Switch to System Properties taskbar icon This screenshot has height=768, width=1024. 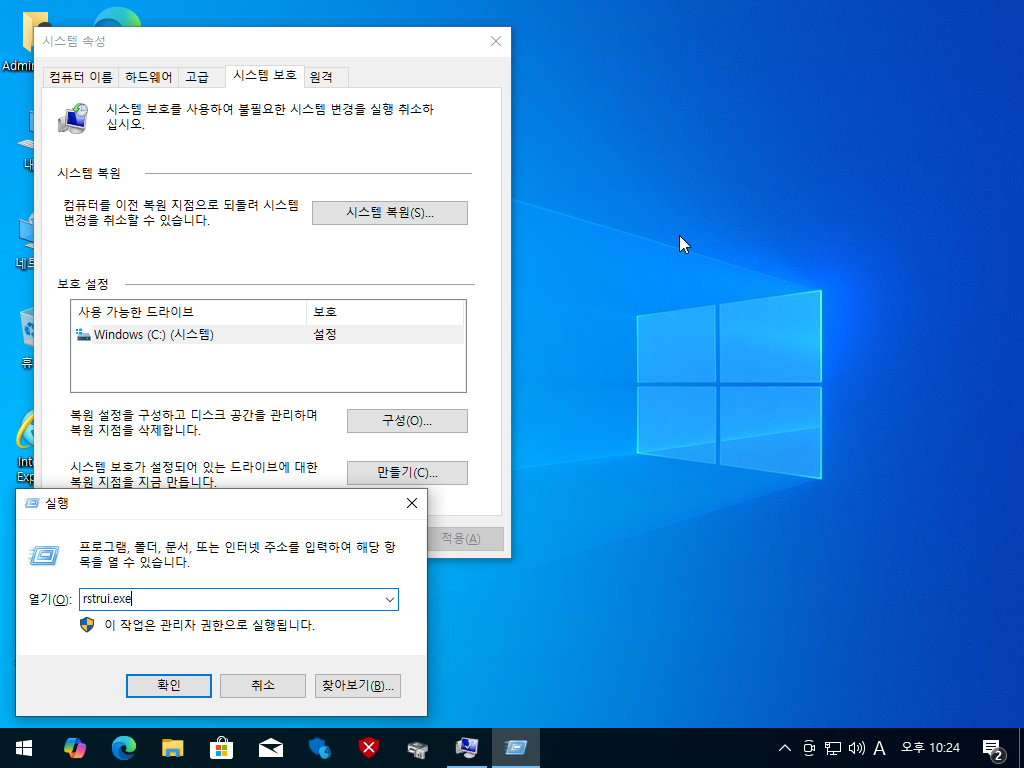pos(466,748)
